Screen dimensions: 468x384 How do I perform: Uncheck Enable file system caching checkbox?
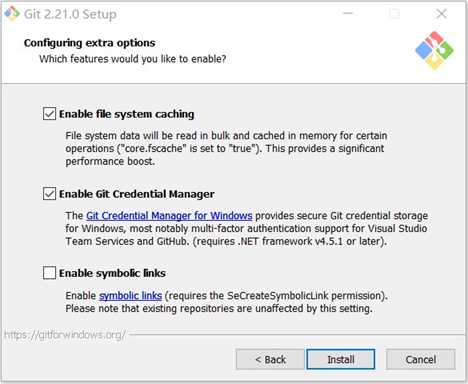point(49,114)
